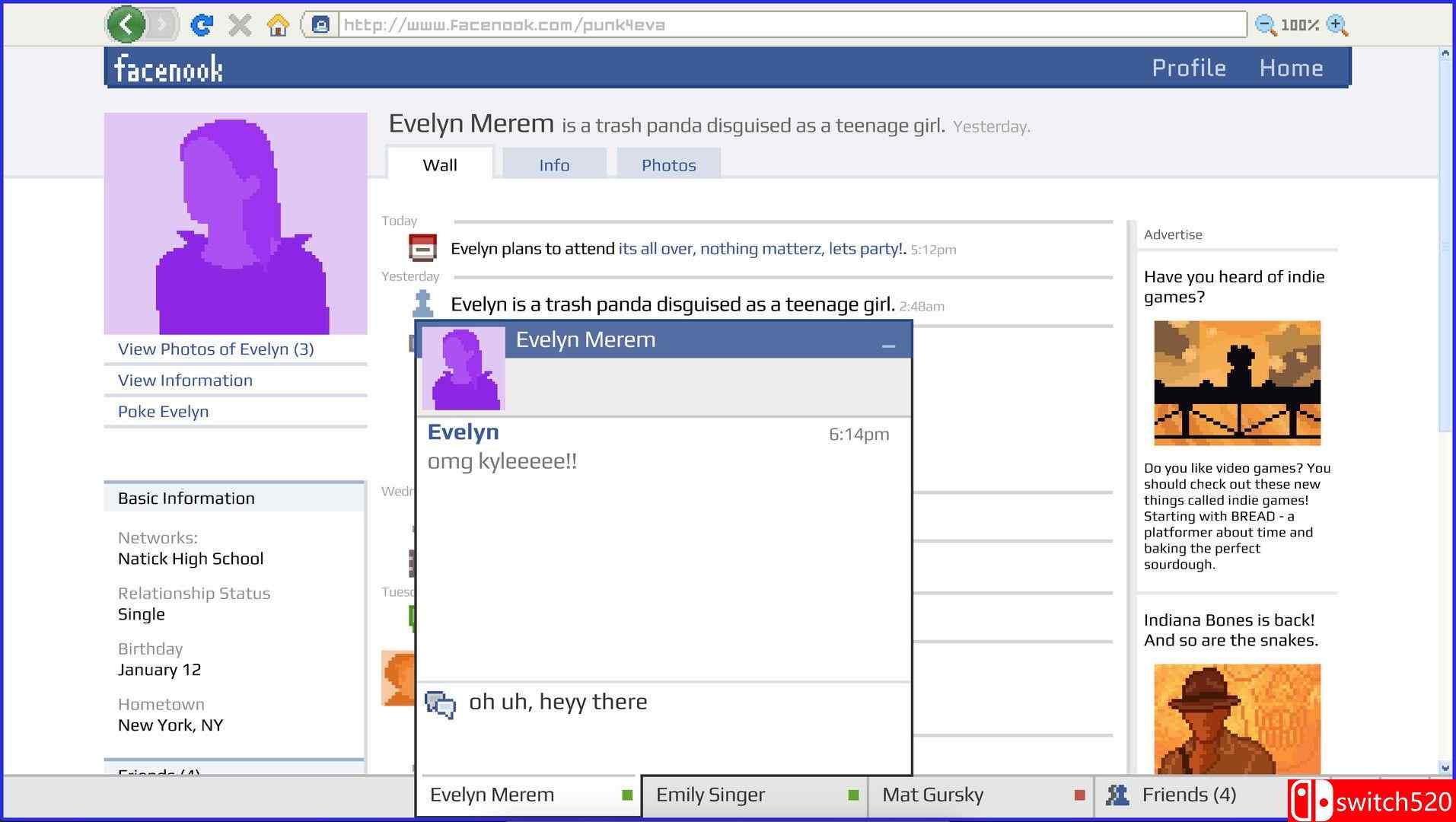The width and height of the screenshot is (1456, 822).
Task: Open Emily Singer chat tab
Action: pos(753,795)
